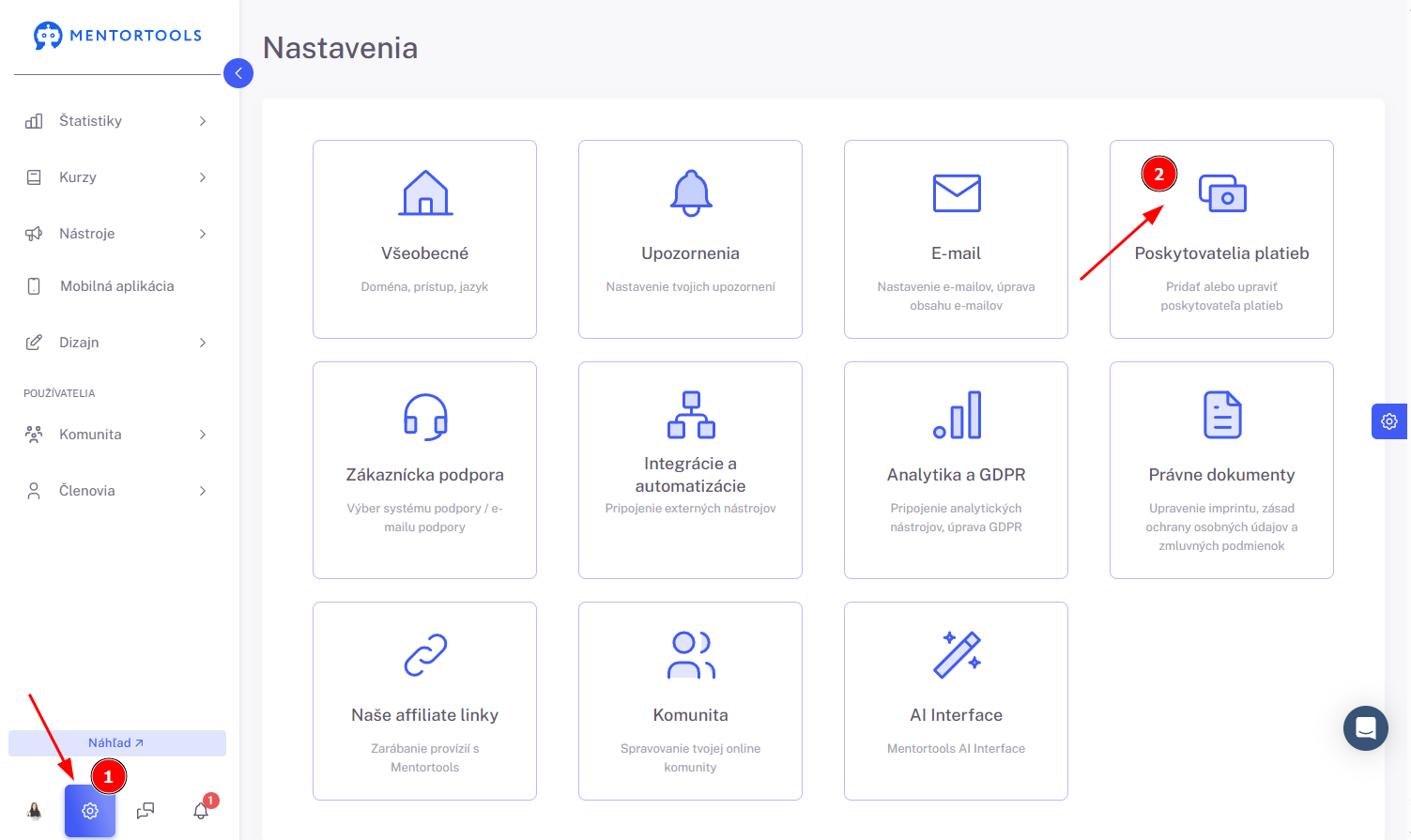Open the Nástroje sidebar menu item
Viewport: 1411px width, 840px height.
pos(117,234)
